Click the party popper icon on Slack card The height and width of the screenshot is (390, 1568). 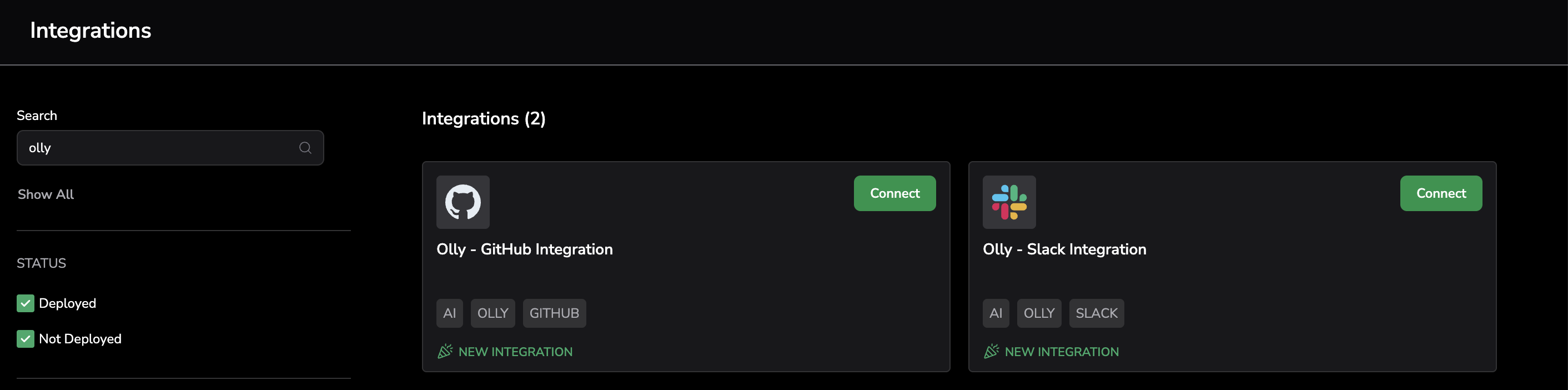coord(991,352)
